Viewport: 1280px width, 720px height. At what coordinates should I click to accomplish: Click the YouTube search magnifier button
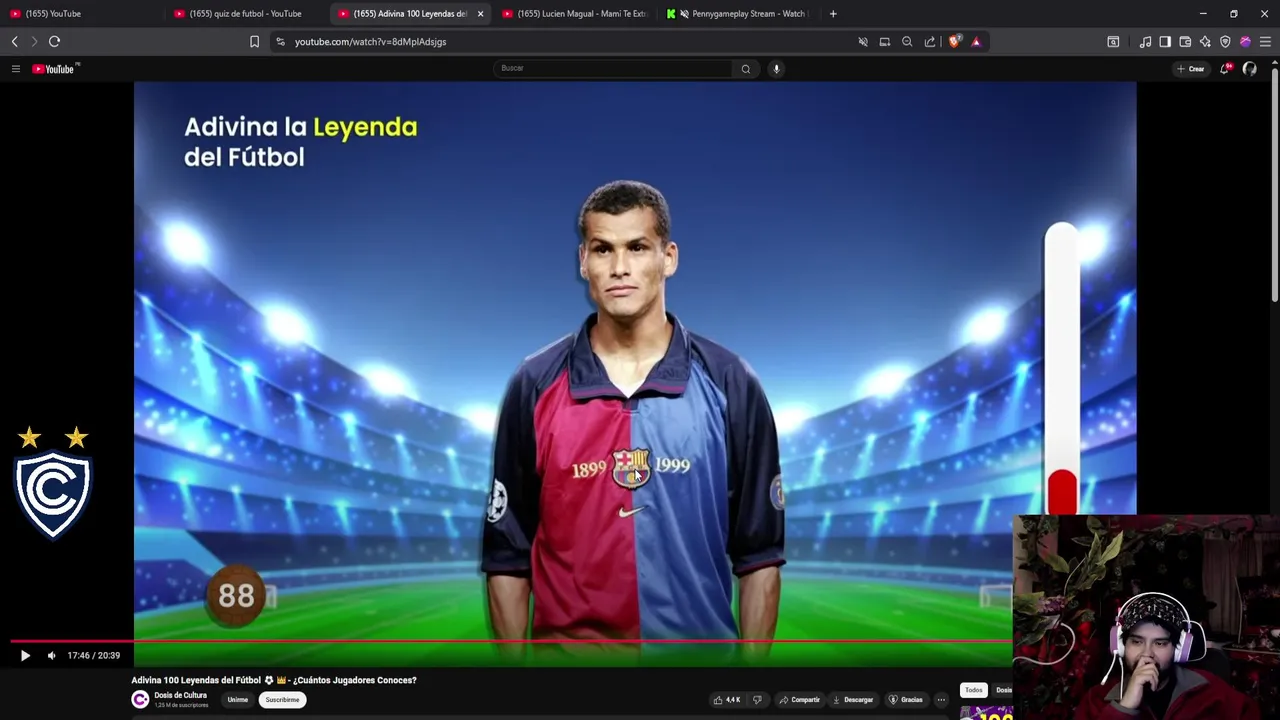pos(745,69)
